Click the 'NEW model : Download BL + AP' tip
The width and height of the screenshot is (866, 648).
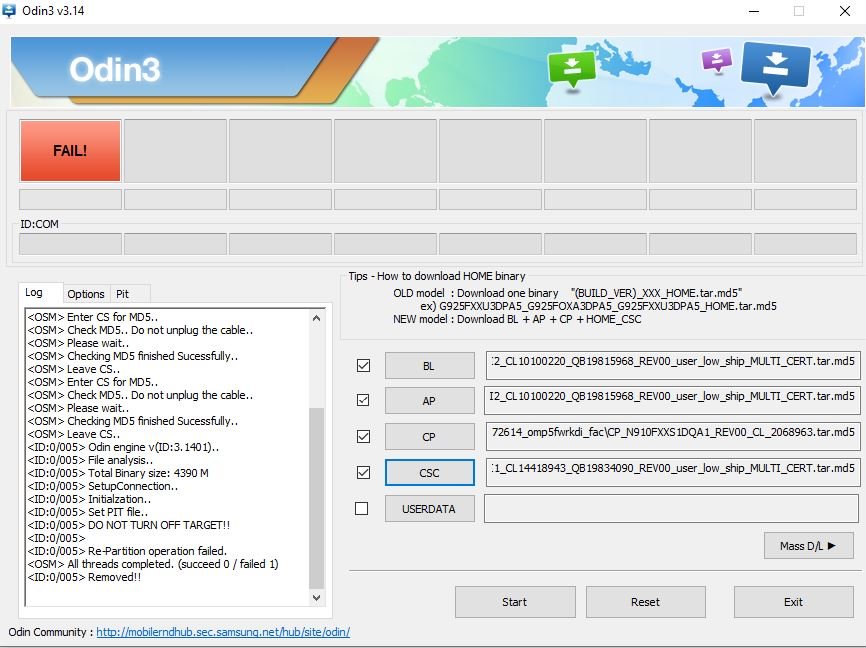(x=518, y=319)
